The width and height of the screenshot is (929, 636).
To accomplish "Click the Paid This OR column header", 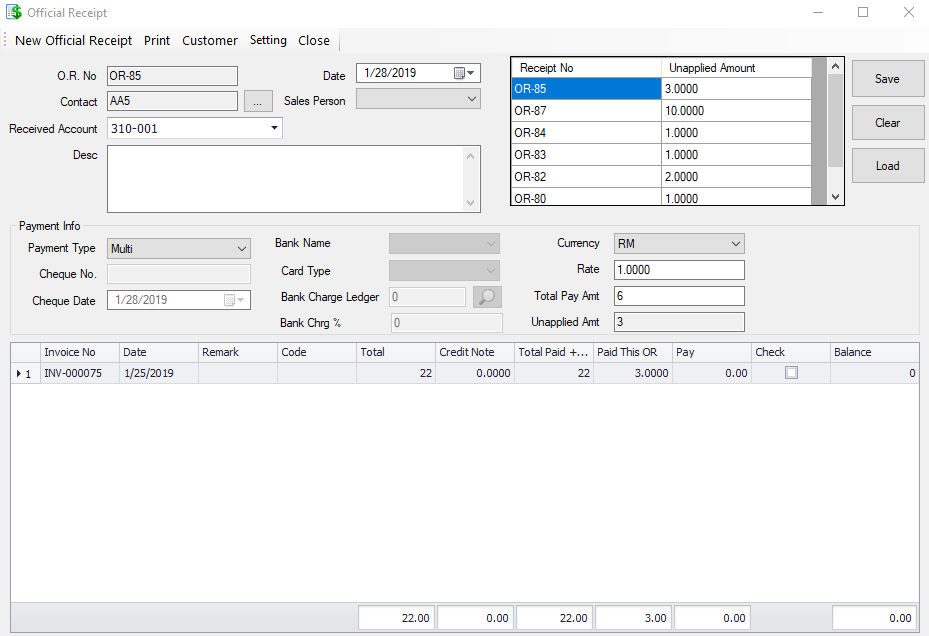I will coord(633,352).
